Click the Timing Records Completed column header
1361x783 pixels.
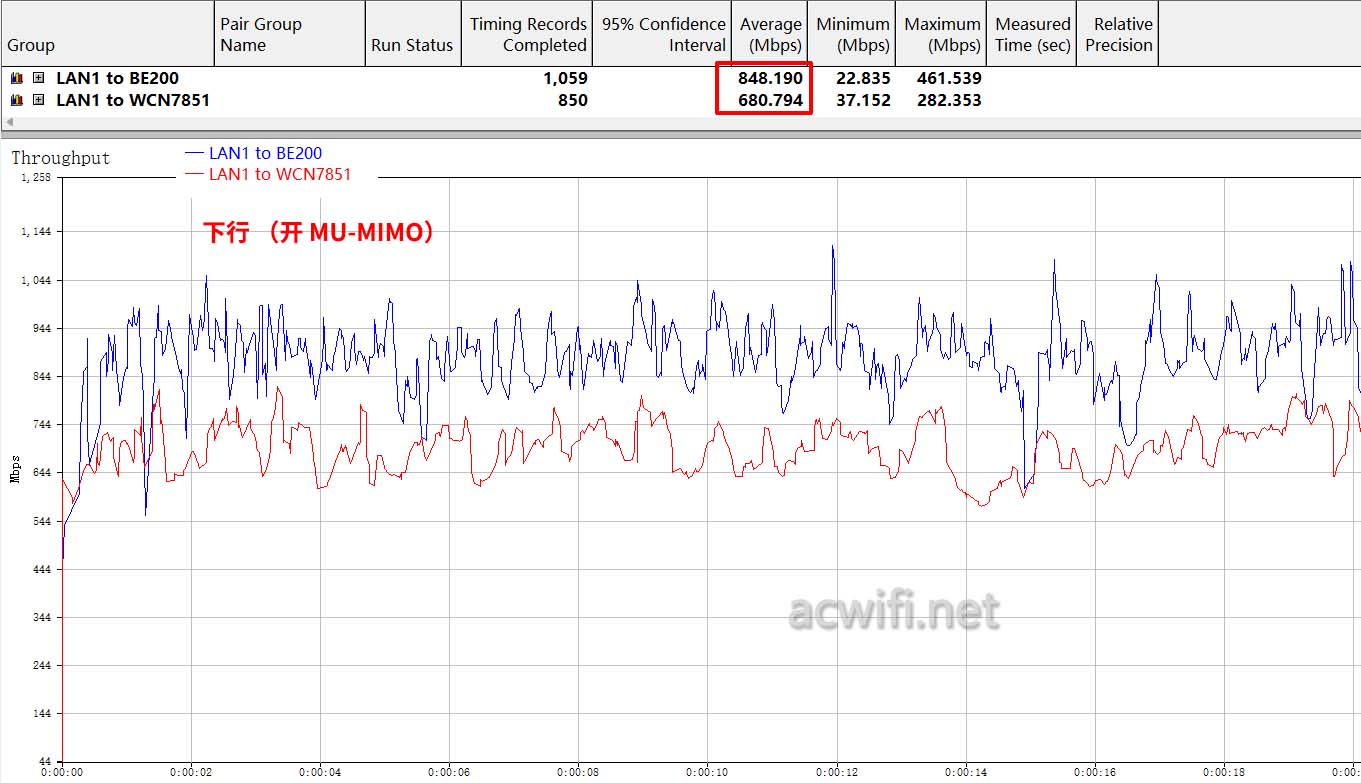pyautogui.click(x=527, y=34)
